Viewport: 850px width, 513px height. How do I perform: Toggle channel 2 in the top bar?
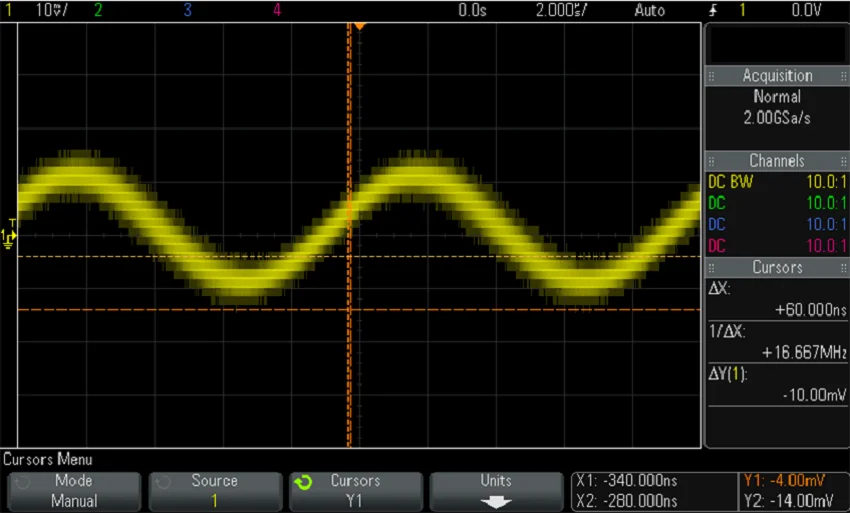pos(97,10)
